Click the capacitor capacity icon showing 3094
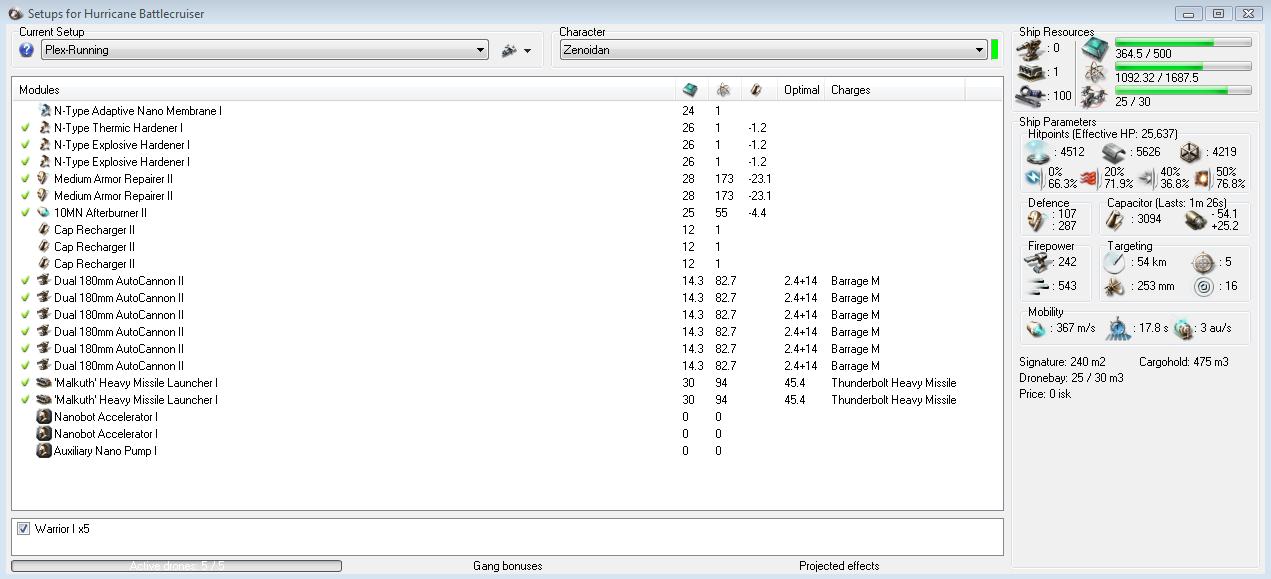 [1117, 220]
